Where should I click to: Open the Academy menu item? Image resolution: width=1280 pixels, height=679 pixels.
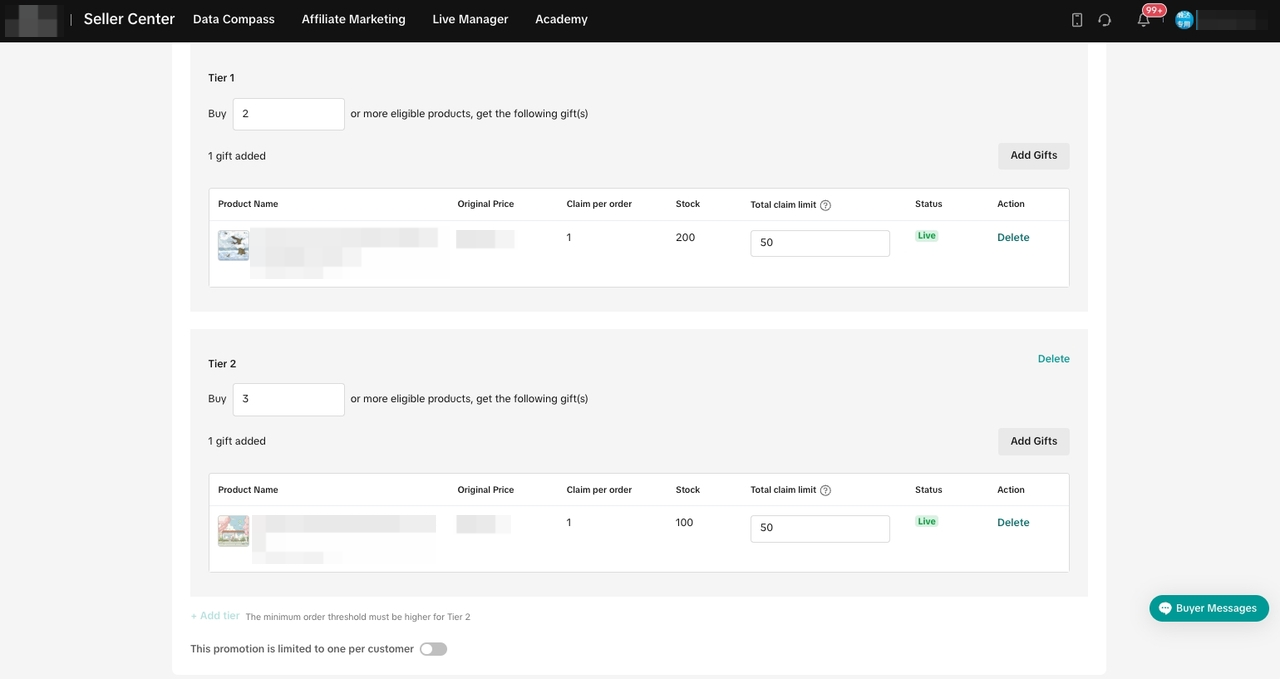click(x=561, y=19)
